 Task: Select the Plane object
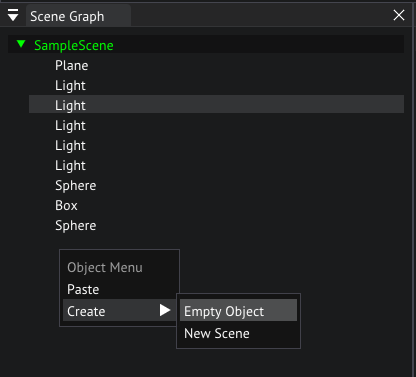click(x=72, y=65)
